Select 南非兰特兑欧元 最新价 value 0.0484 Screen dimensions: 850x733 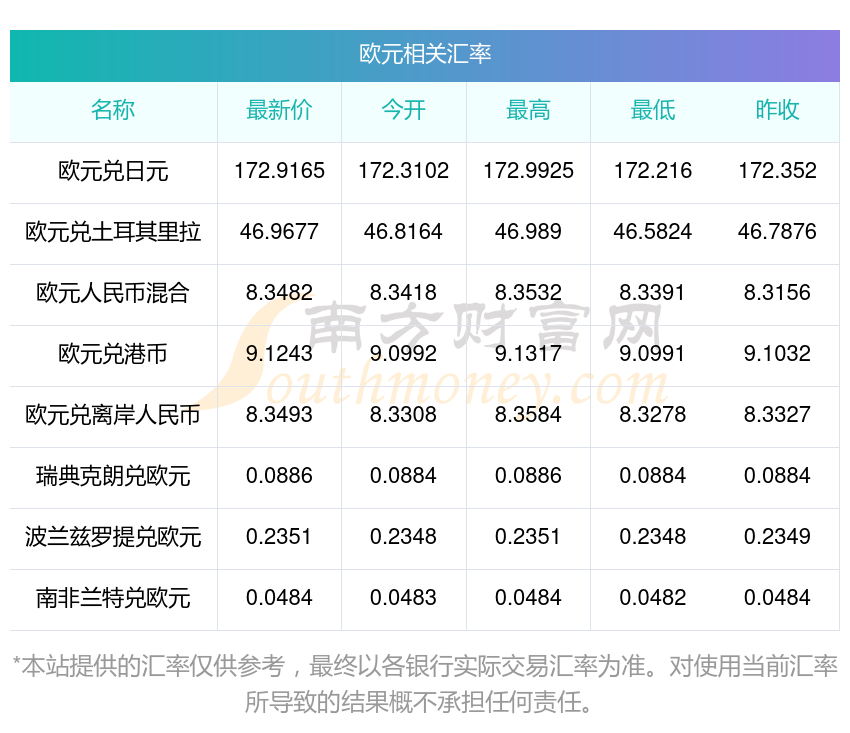pos(279,597)
